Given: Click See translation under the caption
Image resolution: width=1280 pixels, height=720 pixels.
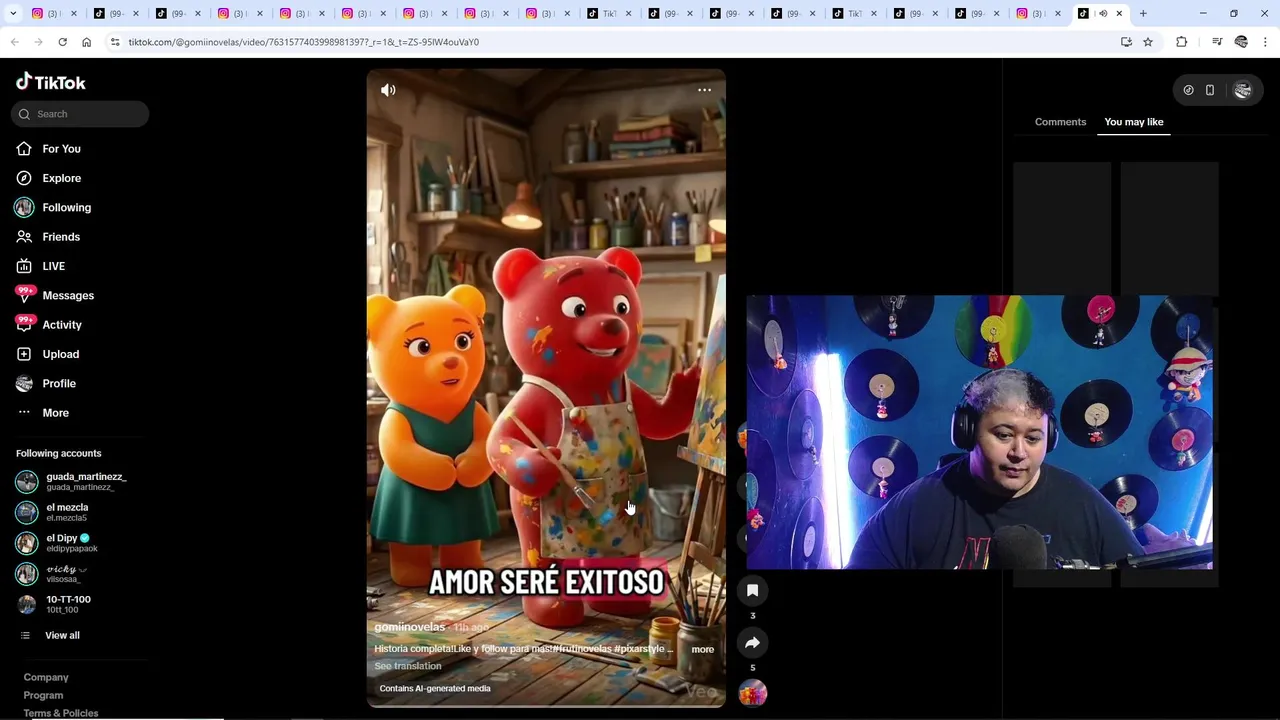Looking at the screenshot, I should click(x=407, y=666).
